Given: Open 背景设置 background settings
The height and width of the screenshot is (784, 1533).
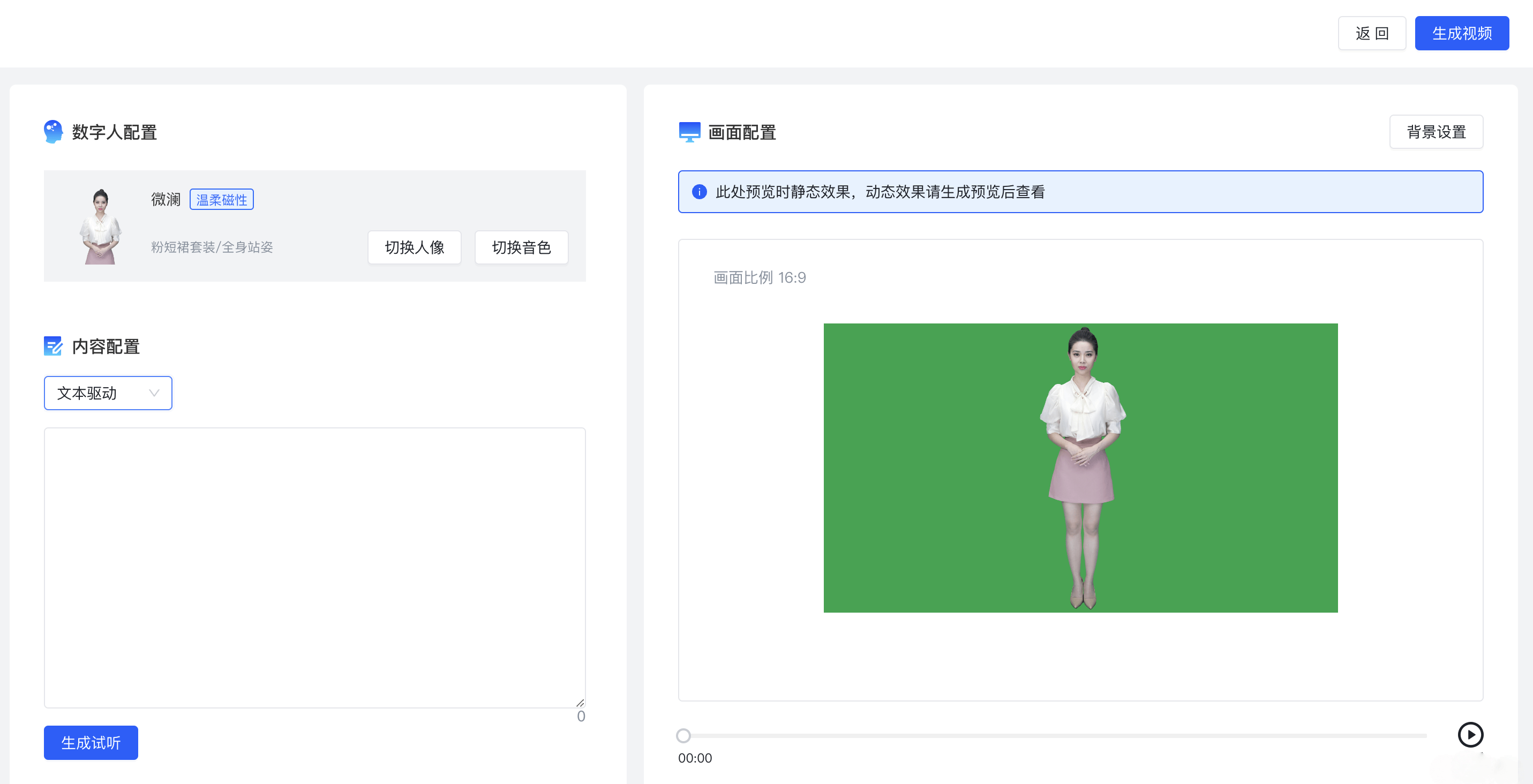Looking at the screenshot, I should [1436, 131].
